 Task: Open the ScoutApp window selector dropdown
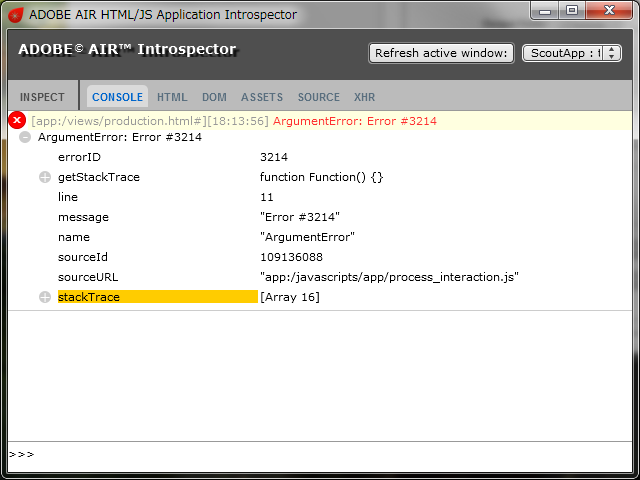point(572,53)
